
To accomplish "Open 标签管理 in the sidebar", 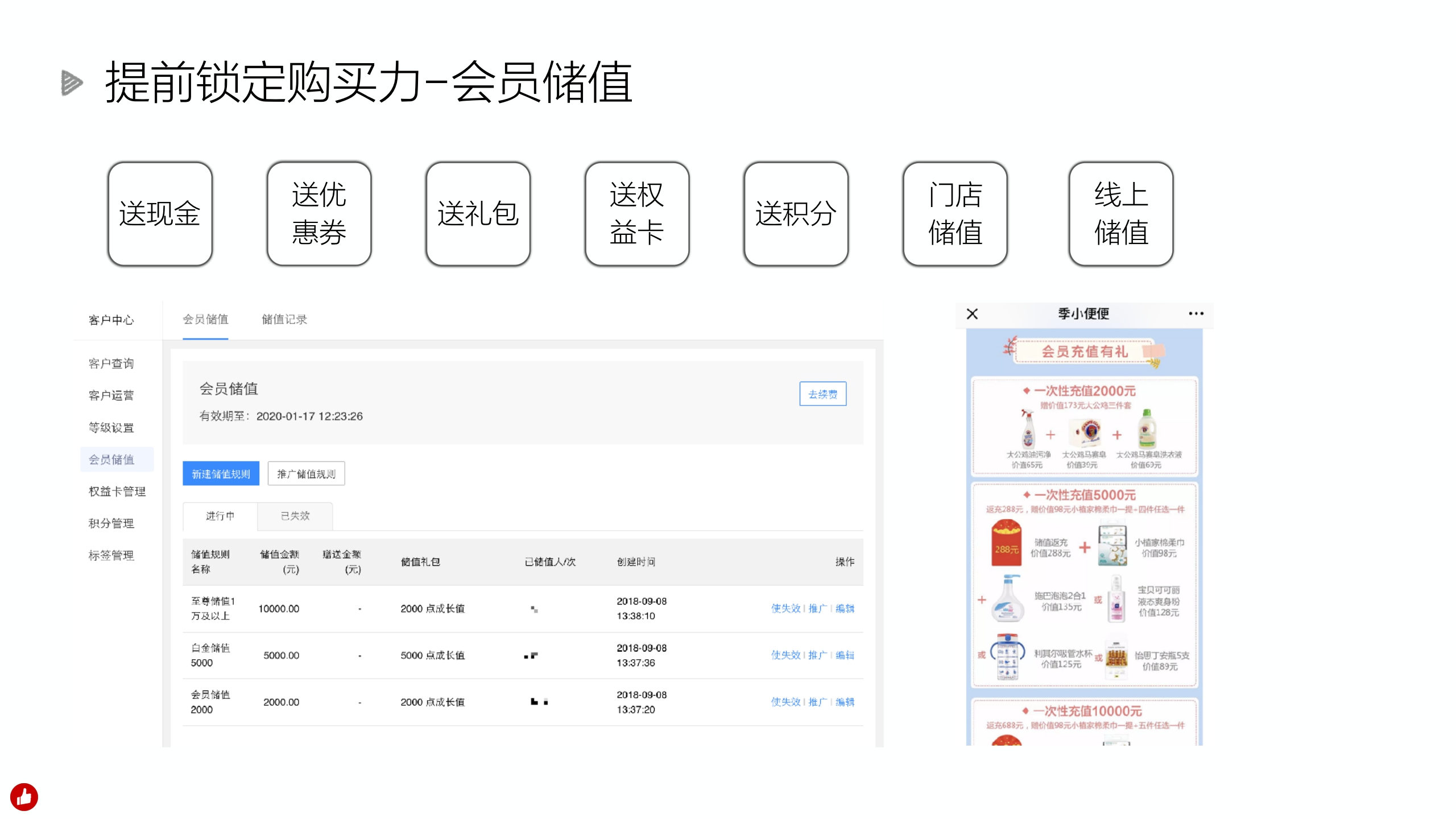I will pyautogui.click(x=111, y=555).
